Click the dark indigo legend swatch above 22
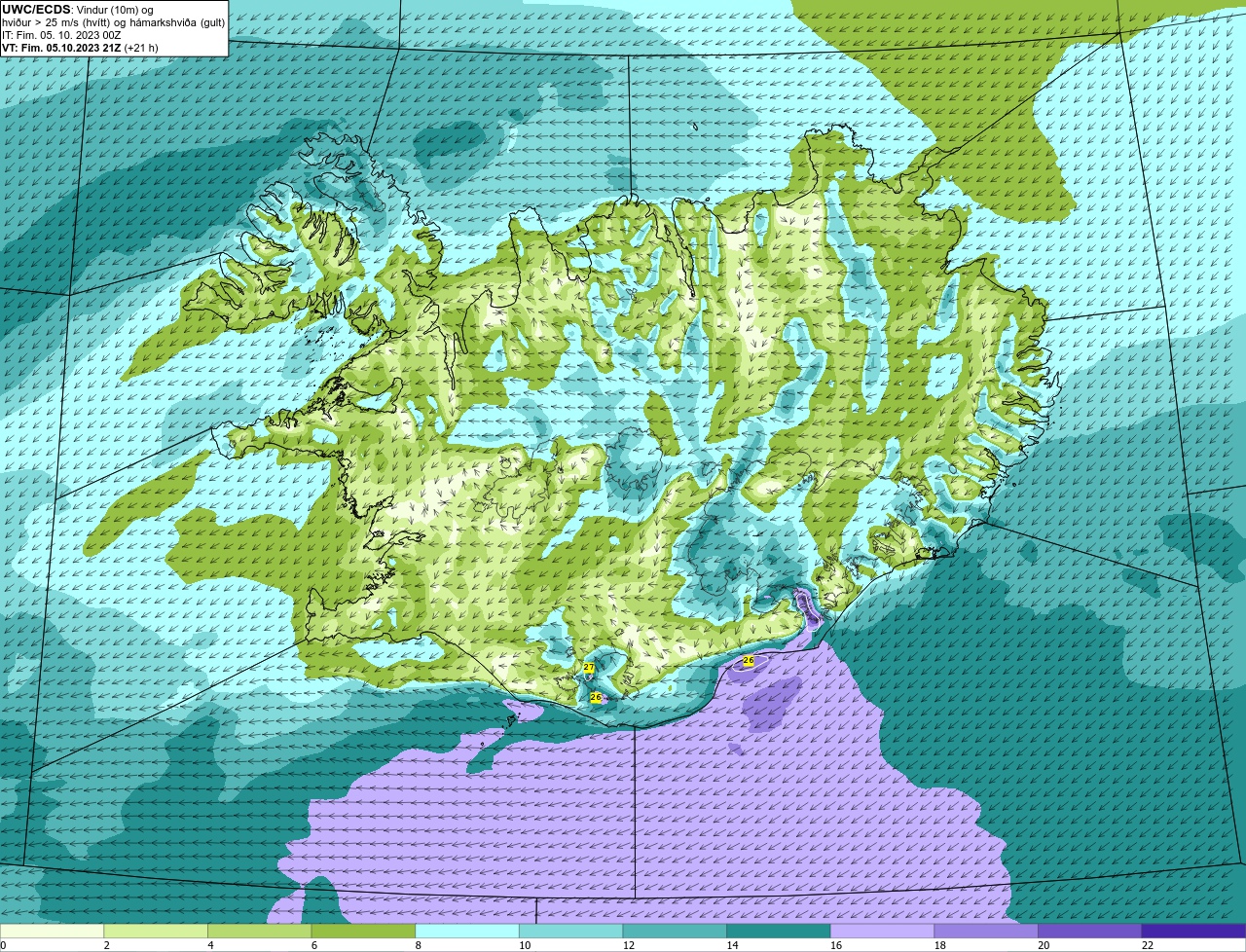 (1193, 931)
